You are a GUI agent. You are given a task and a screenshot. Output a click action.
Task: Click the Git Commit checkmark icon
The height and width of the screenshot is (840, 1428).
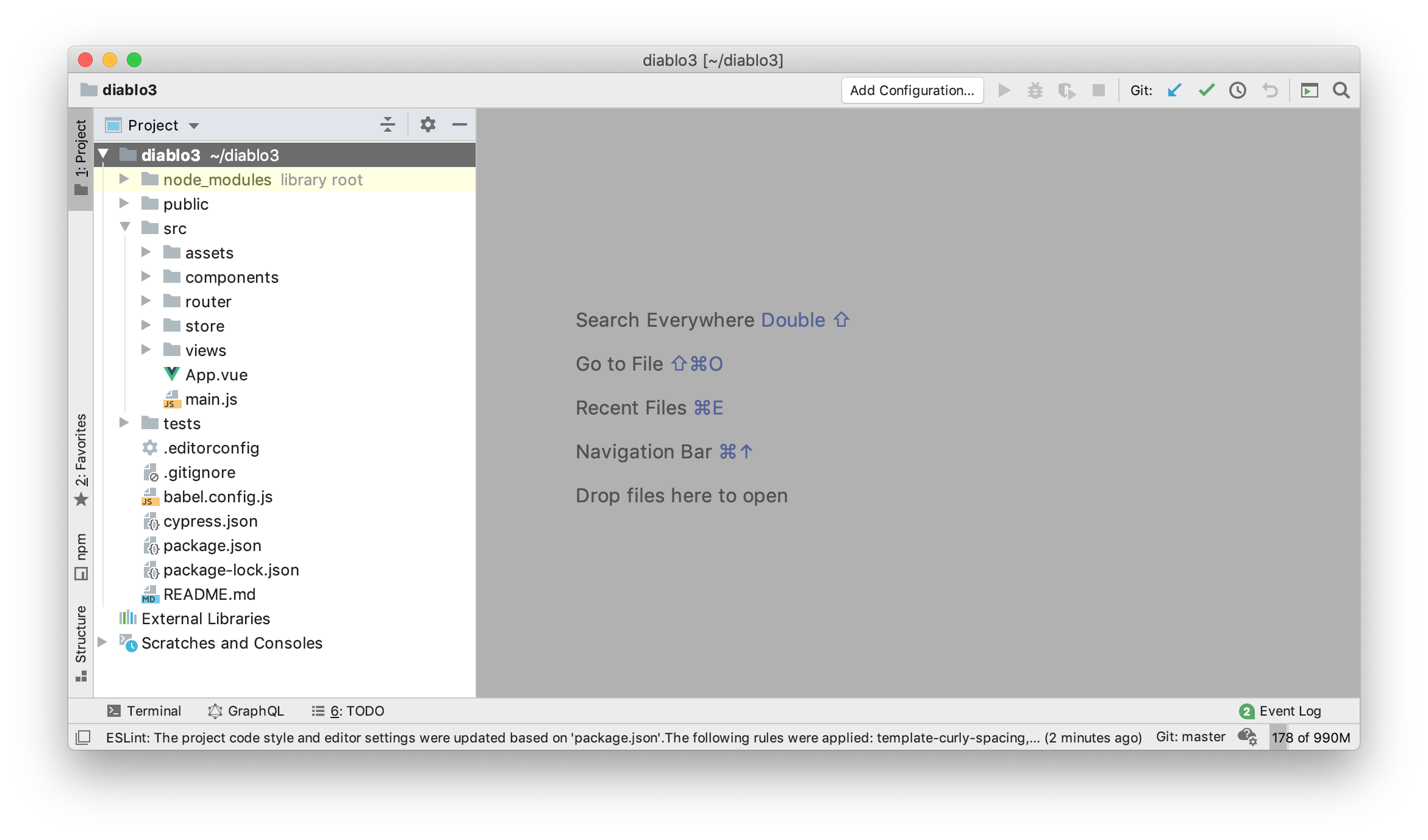[1206, 91]
